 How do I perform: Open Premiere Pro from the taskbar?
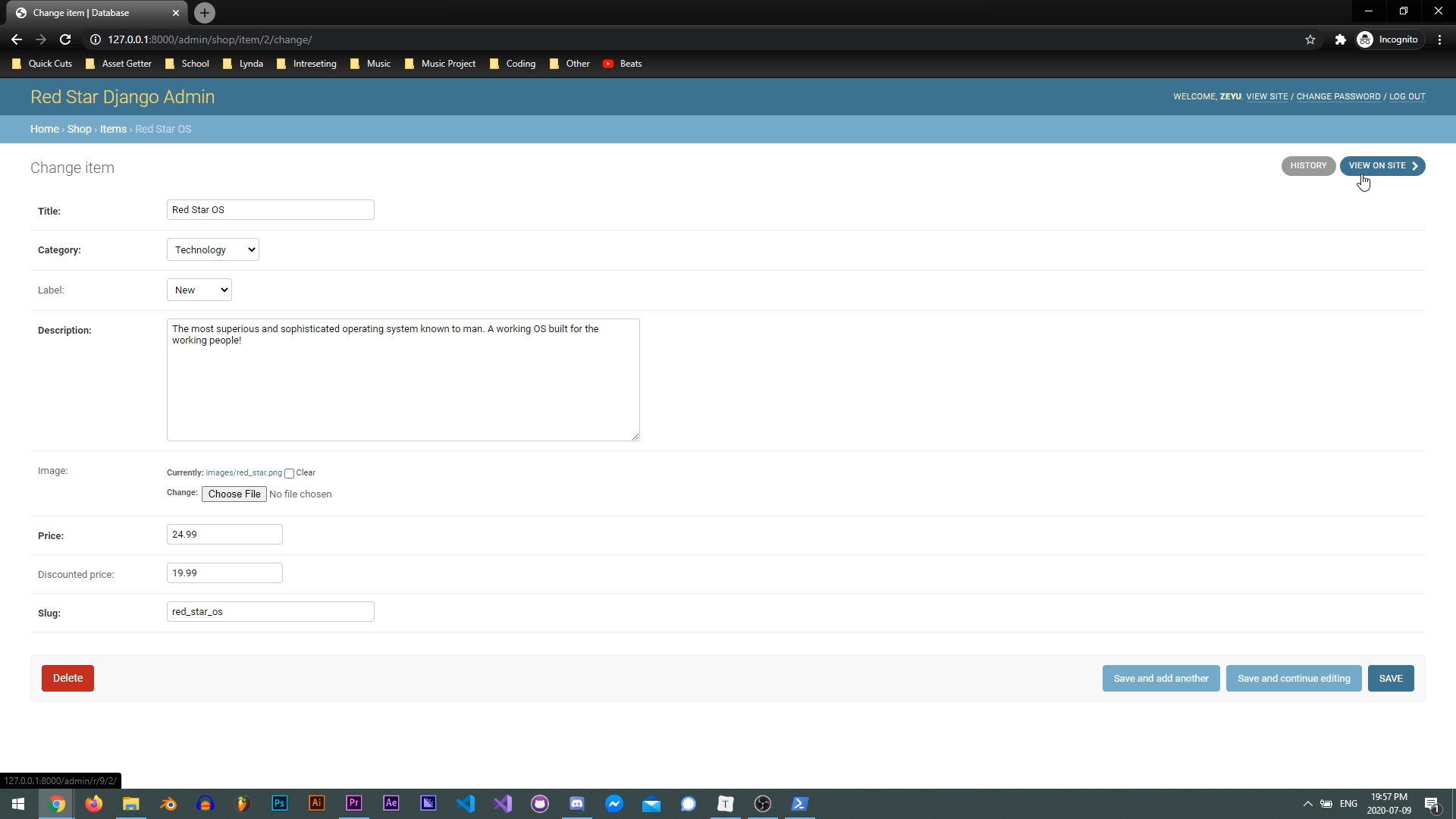click(x=353, y=803)
